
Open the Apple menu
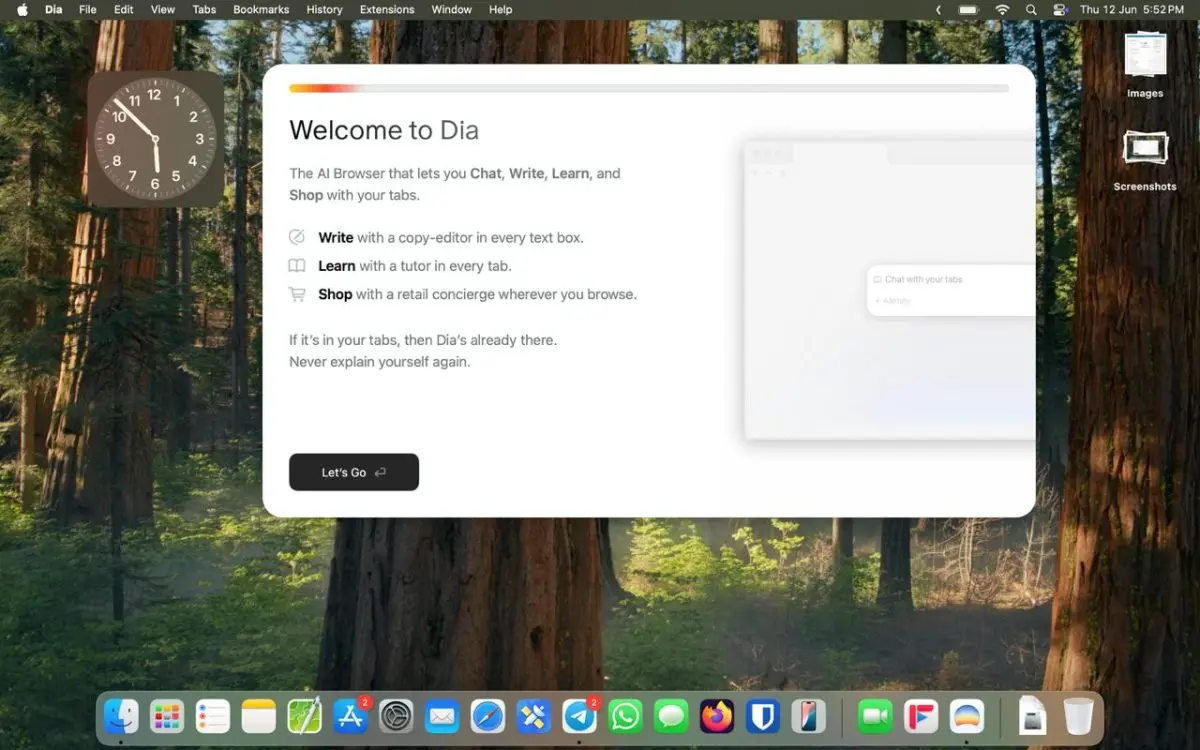point(22,10)
